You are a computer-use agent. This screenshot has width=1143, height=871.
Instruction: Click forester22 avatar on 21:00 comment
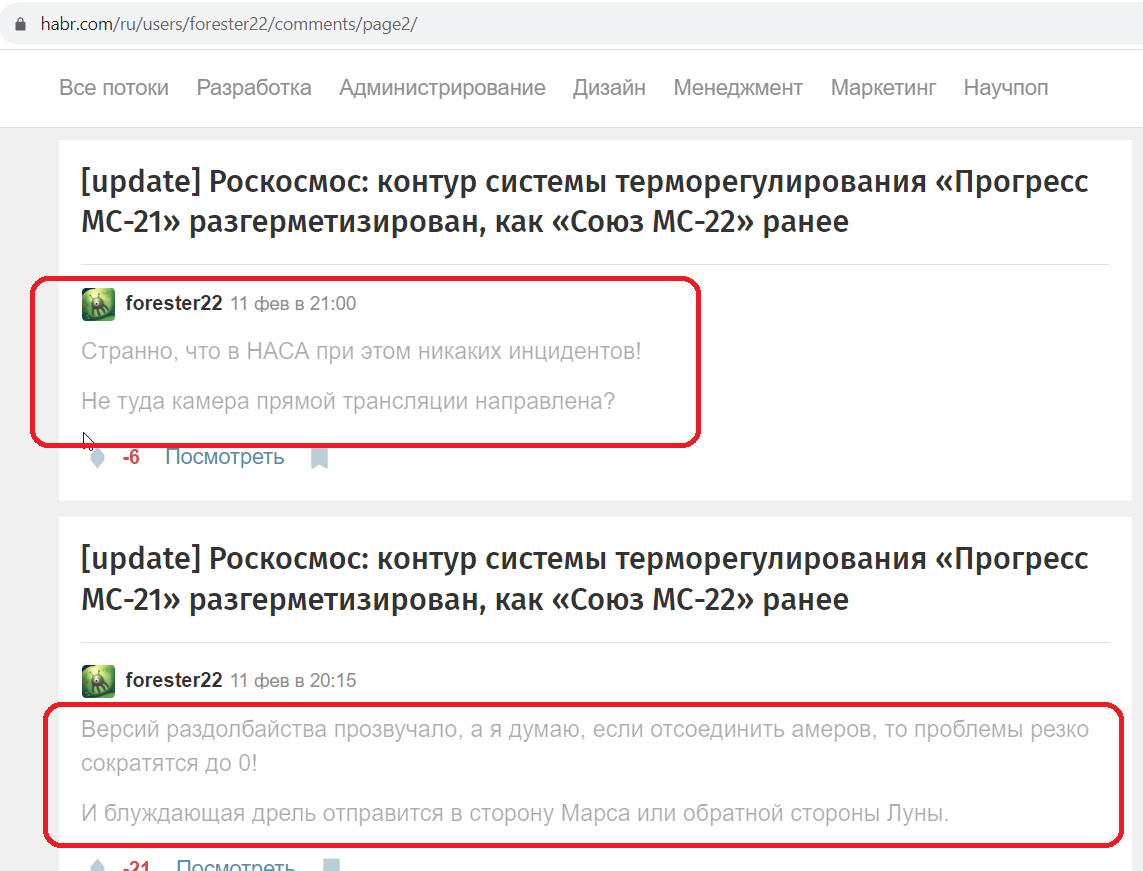point(98,304)
